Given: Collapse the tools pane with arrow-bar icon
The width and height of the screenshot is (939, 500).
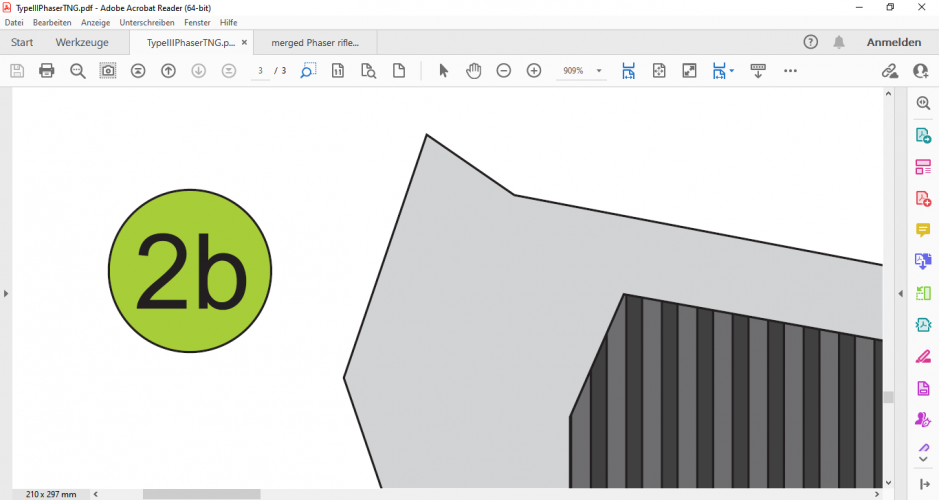Looking at the screenshot, I should (x=924, y=484).
